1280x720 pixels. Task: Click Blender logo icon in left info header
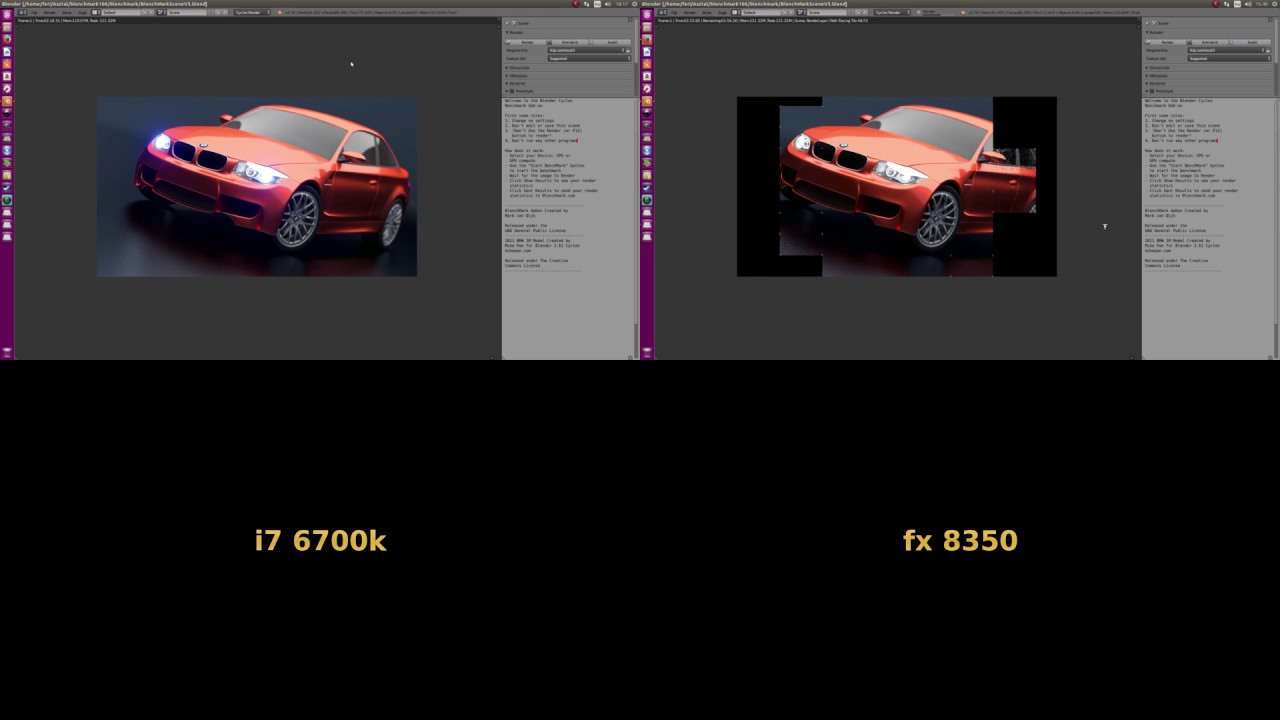point(279,12)
